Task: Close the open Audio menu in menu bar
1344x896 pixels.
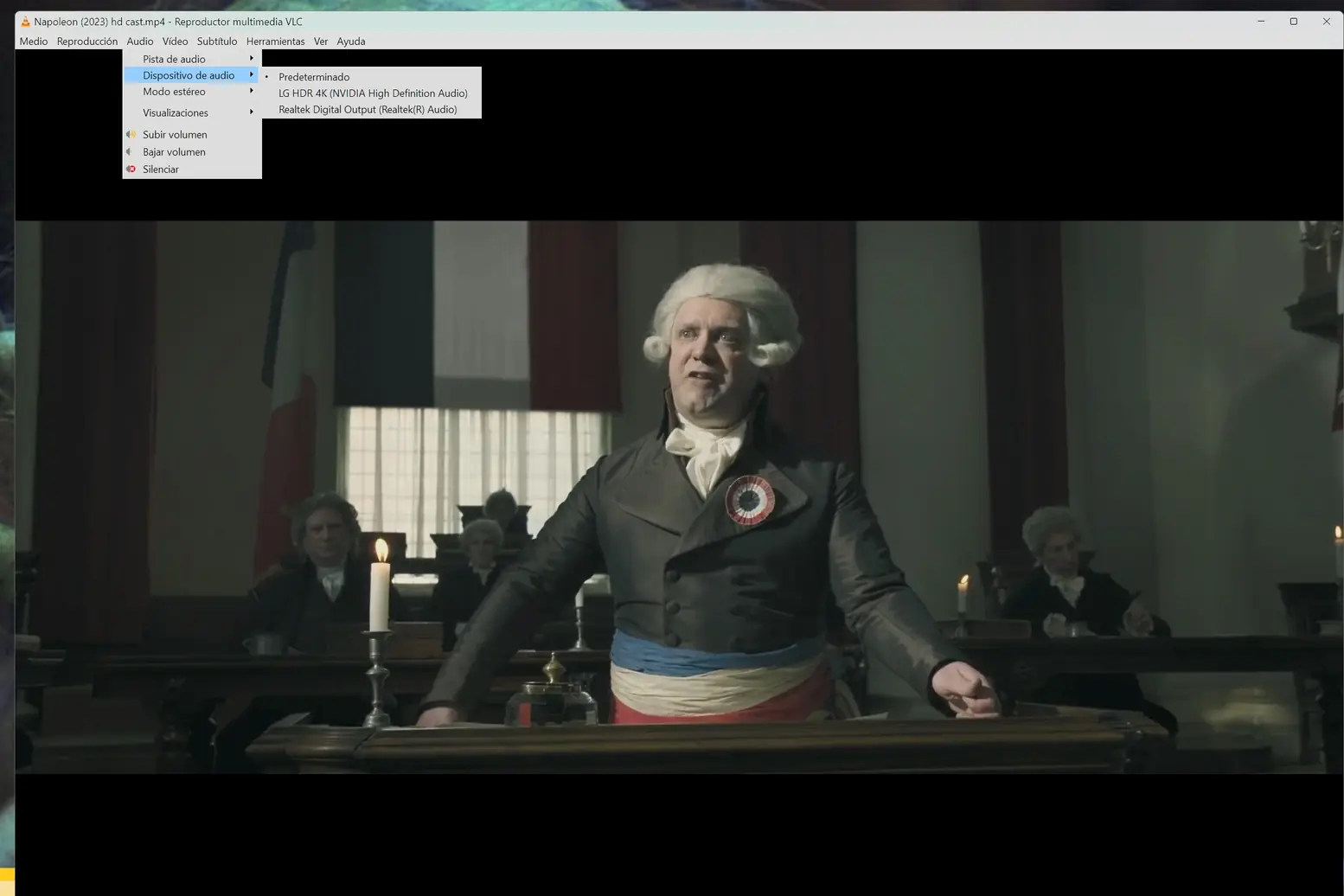Action: point(139,42)
